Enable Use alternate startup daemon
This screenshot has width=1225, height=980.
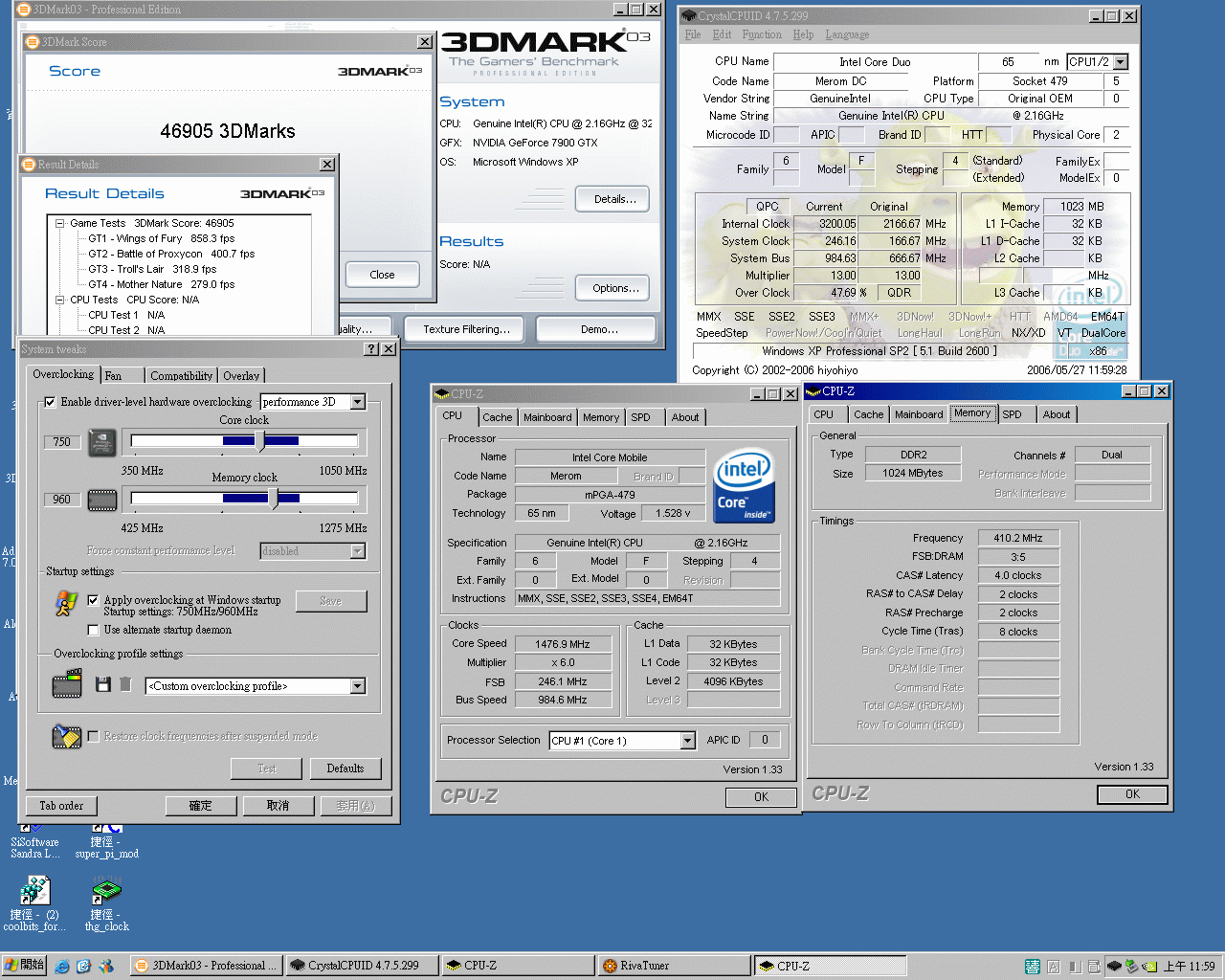pyautogui.click(x=93, y=630)
